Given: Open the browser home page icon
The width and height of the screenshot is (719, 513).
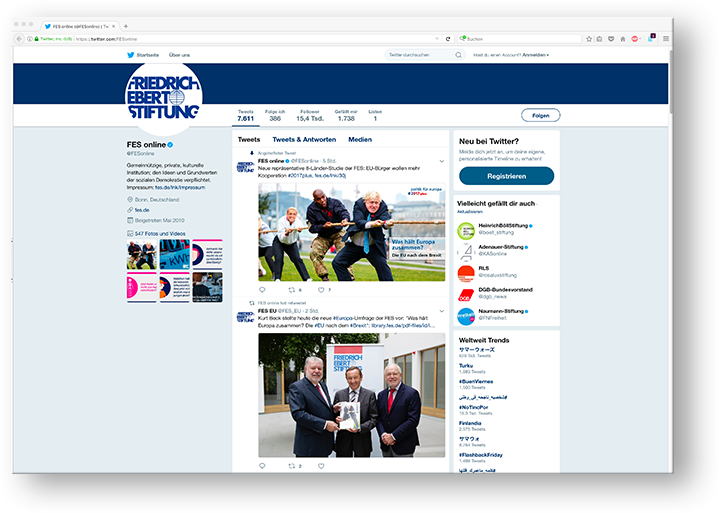Looking at the screenshot, I should [x=623, y=39].
